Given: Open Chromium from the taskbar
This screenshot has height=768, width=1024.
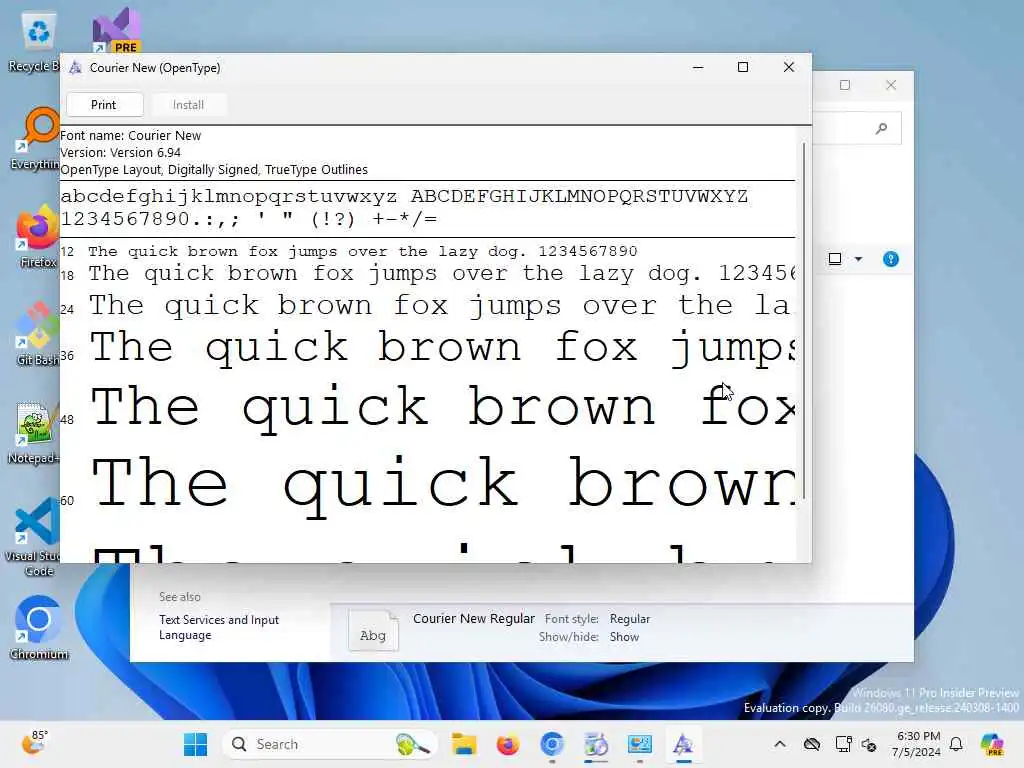Looking at the screenshot, I should click(552, 744).
